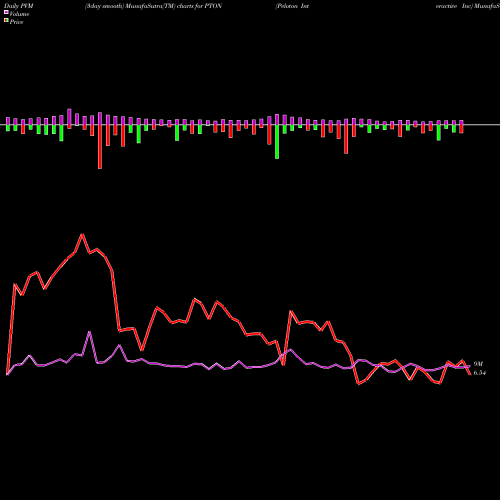Image resolution: width=500 pixels, height=500 pixels.
Task: Click the '6.54' price value label
Action: tap(480, 373)
